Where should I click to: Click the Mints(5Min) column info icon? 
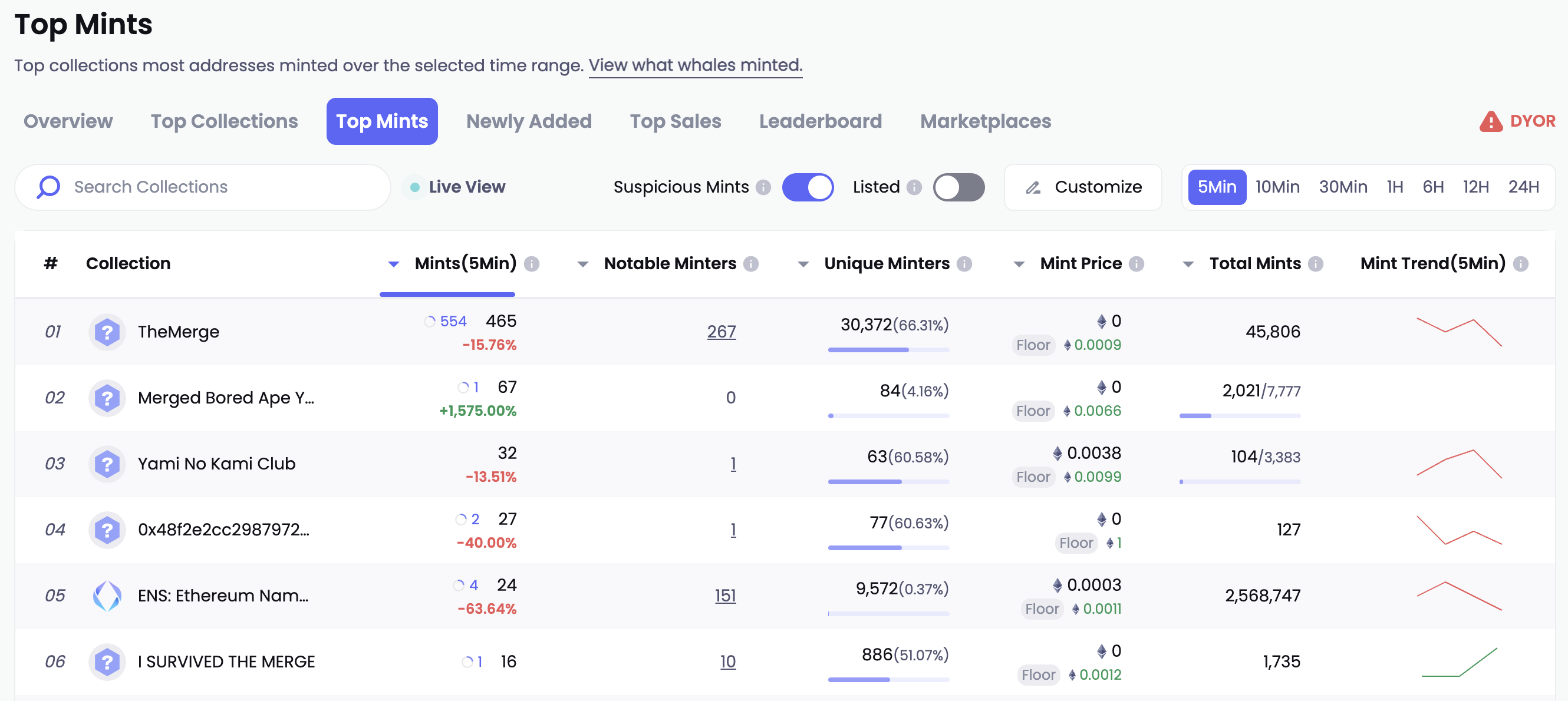pyautogui.click(x=531, y=264)
